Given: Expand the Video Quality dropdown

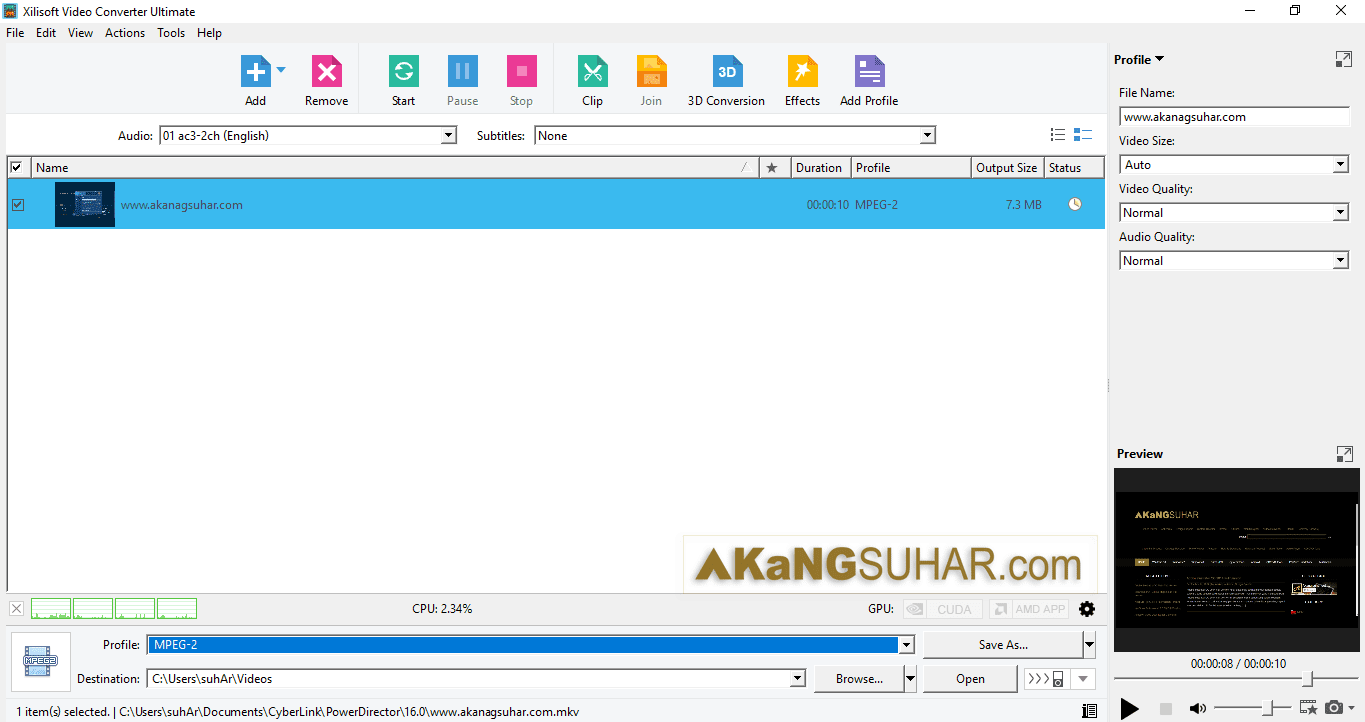Looking at the screenshot, I should point(1341,213).
